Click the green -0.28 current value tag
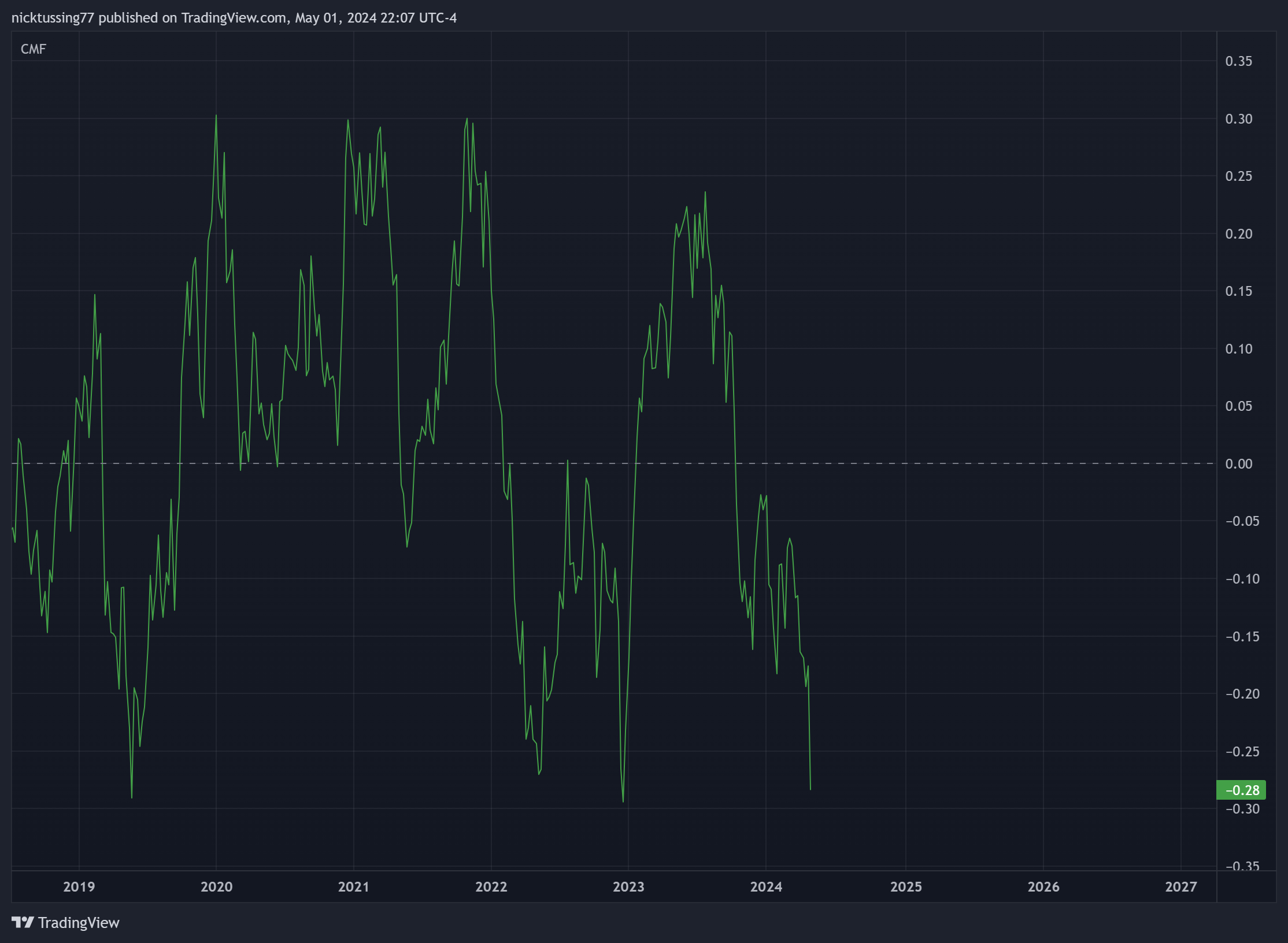The height and width of the screenshot is (943, 1288). tap(1242, 790)
